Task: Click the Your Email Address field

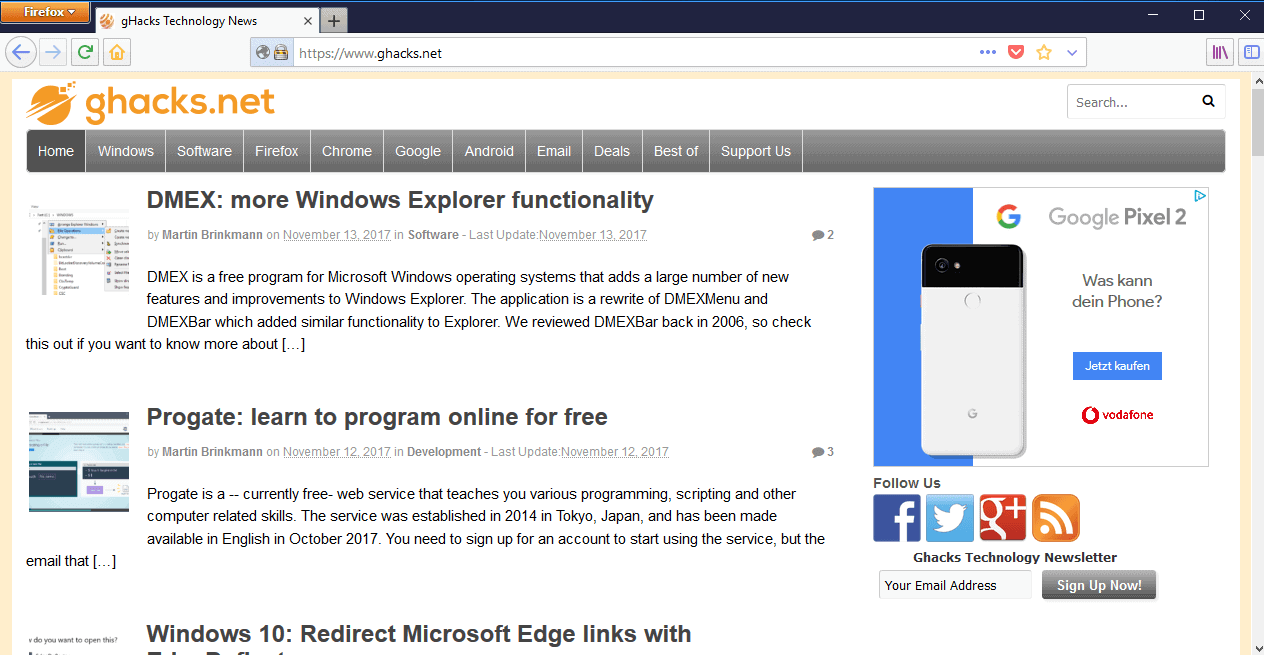Action: 954,584
